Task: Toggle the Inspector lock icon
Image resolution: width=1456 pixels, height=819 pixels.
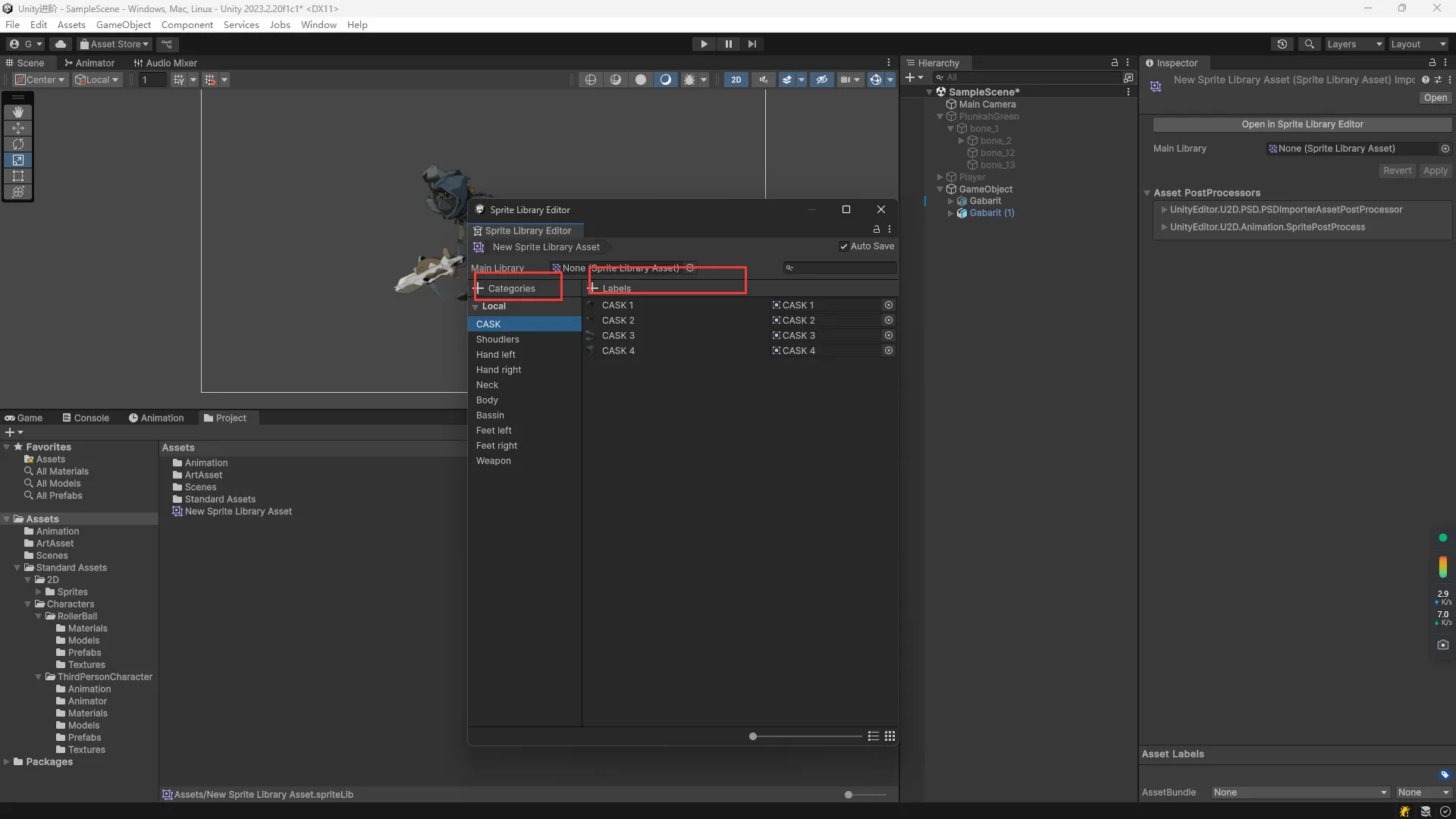Action: click(x=1432, y=63)
